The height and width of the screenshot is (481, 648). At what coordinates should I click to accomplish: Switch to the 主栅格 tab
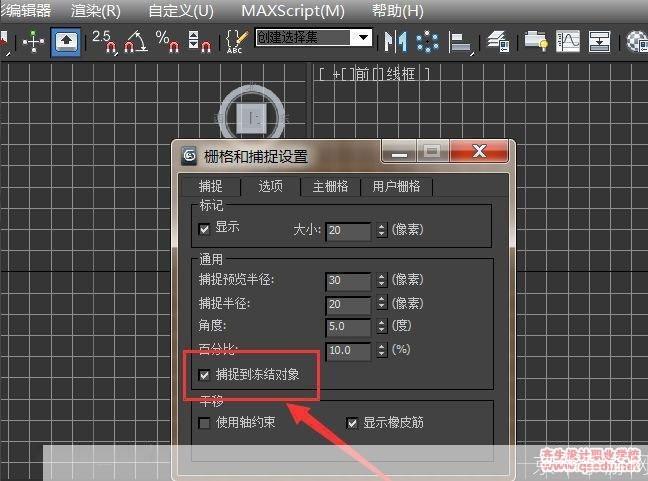[330, 186]
